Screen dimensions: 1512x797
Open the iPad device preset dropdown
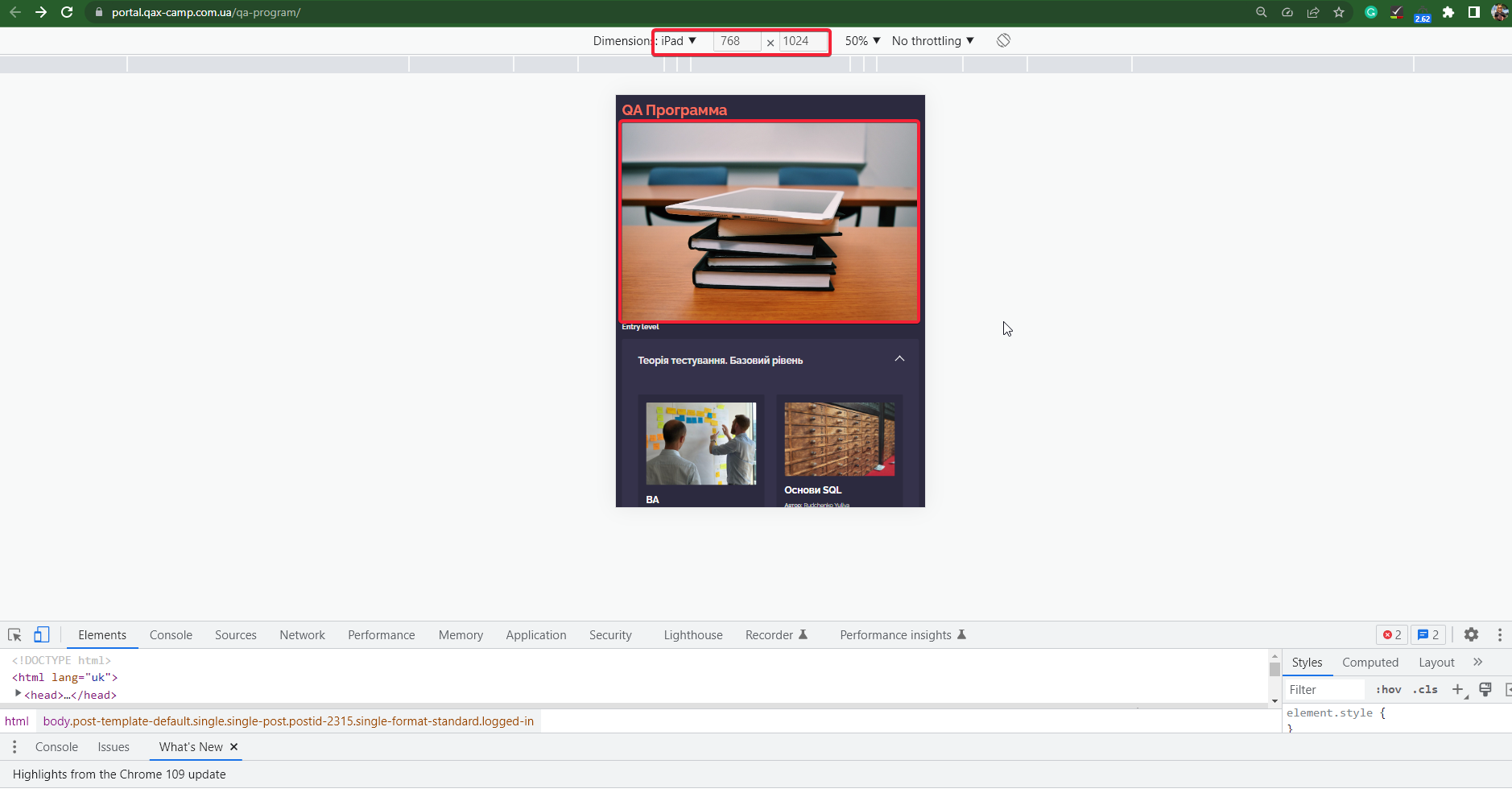tap(676, 41)
